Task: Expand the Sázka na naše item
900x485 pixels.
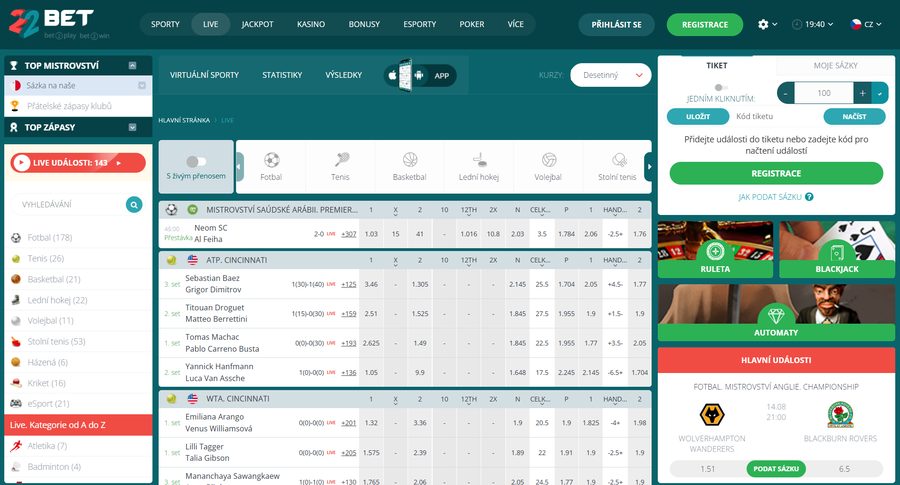Action: point(142,86)
